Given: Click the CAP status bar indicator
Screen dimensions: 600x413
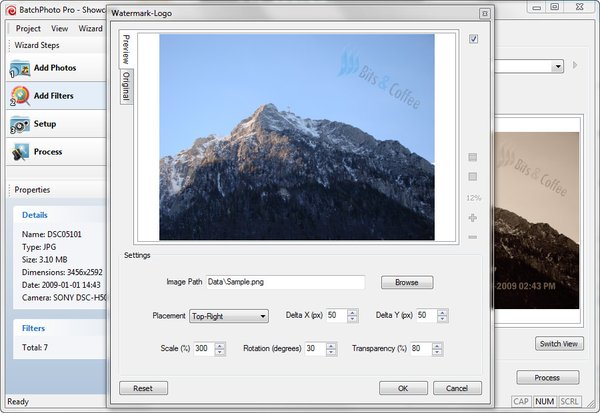Looking at the screenshot, I should [521, 402].
